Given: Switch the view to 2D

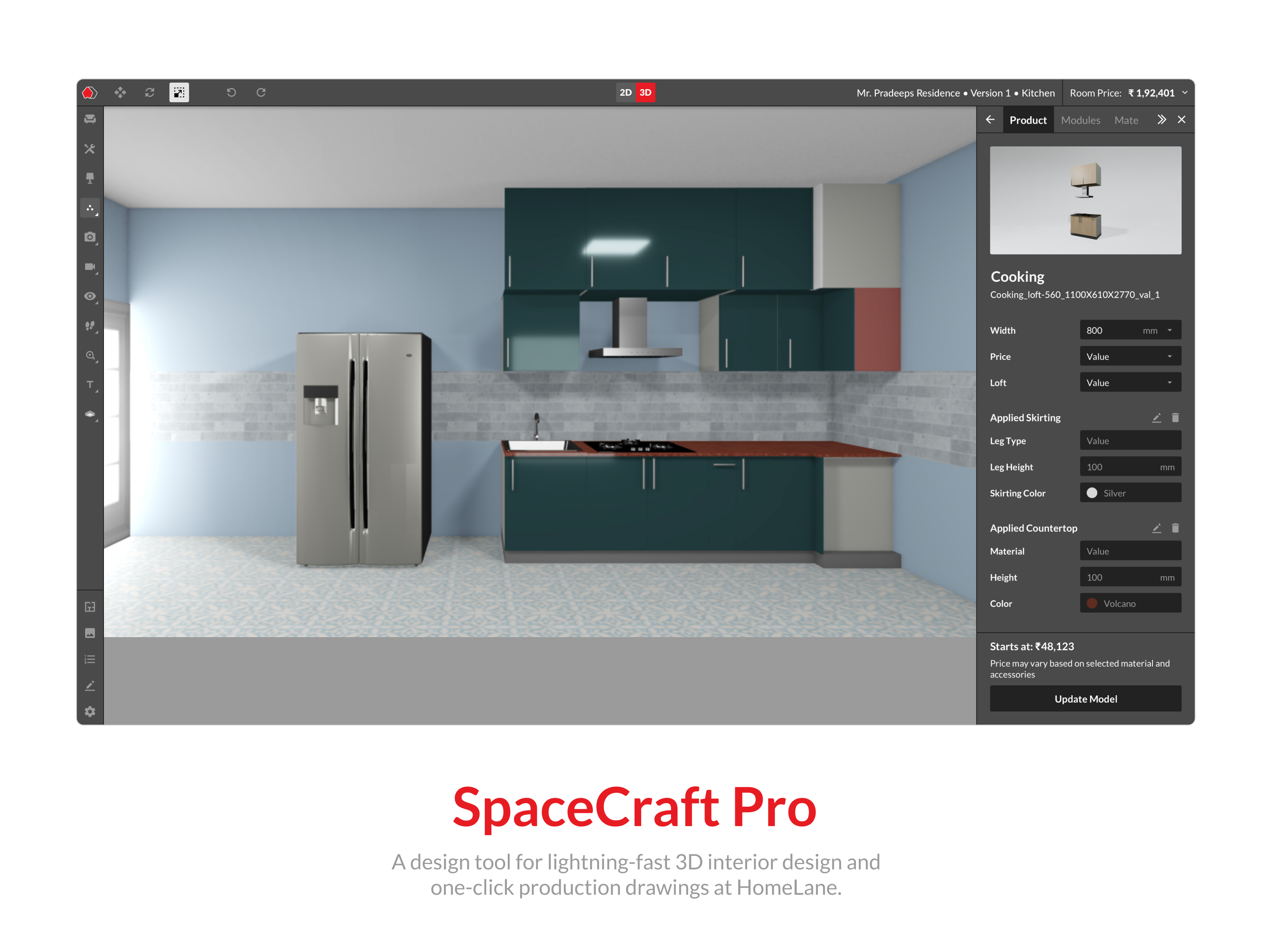Looking at the screenshot, I should 626,92.
